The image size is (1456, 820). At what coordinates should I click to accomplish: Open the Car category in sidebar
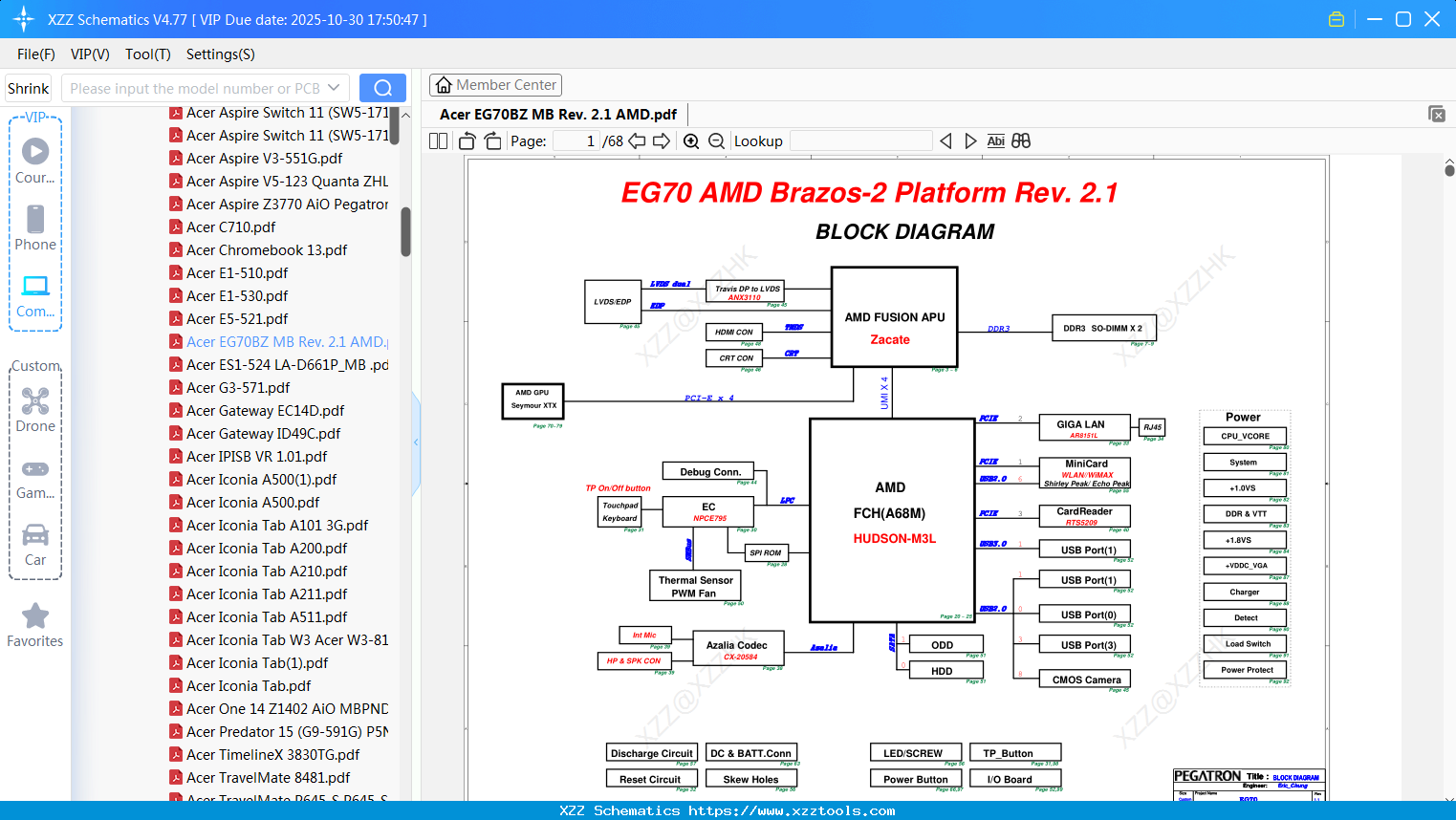(35, 545)
